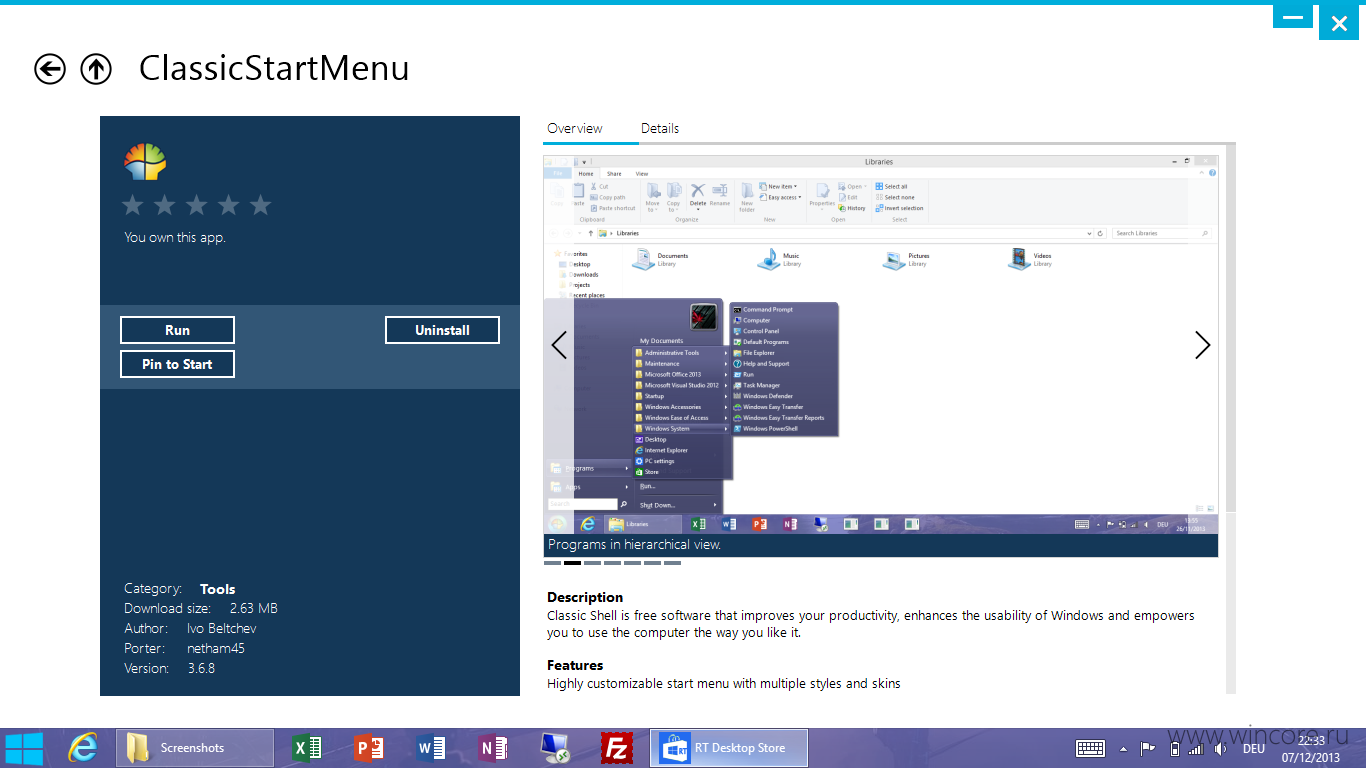The width and height of the screenshot is (1366, 768).
Task: Click the battery status tray icon
Action: point(1174,748)
